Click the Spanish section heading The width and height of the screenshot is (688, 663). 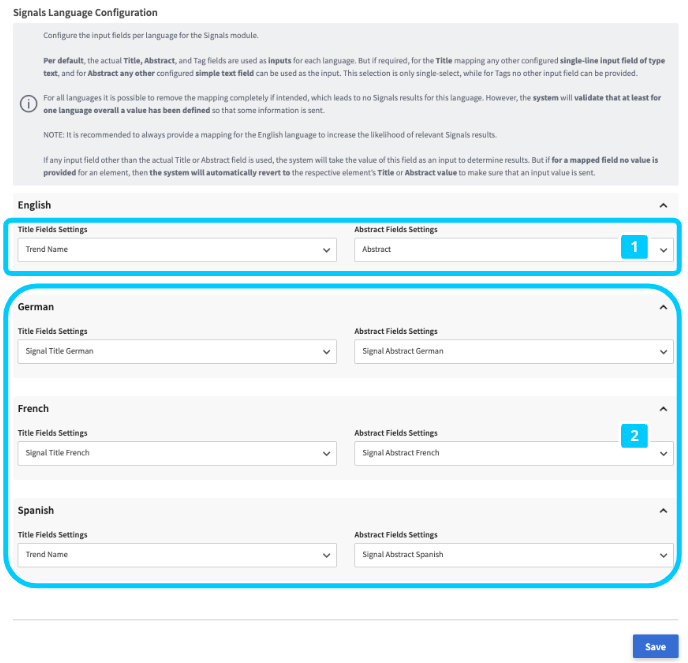coord(37,511)
